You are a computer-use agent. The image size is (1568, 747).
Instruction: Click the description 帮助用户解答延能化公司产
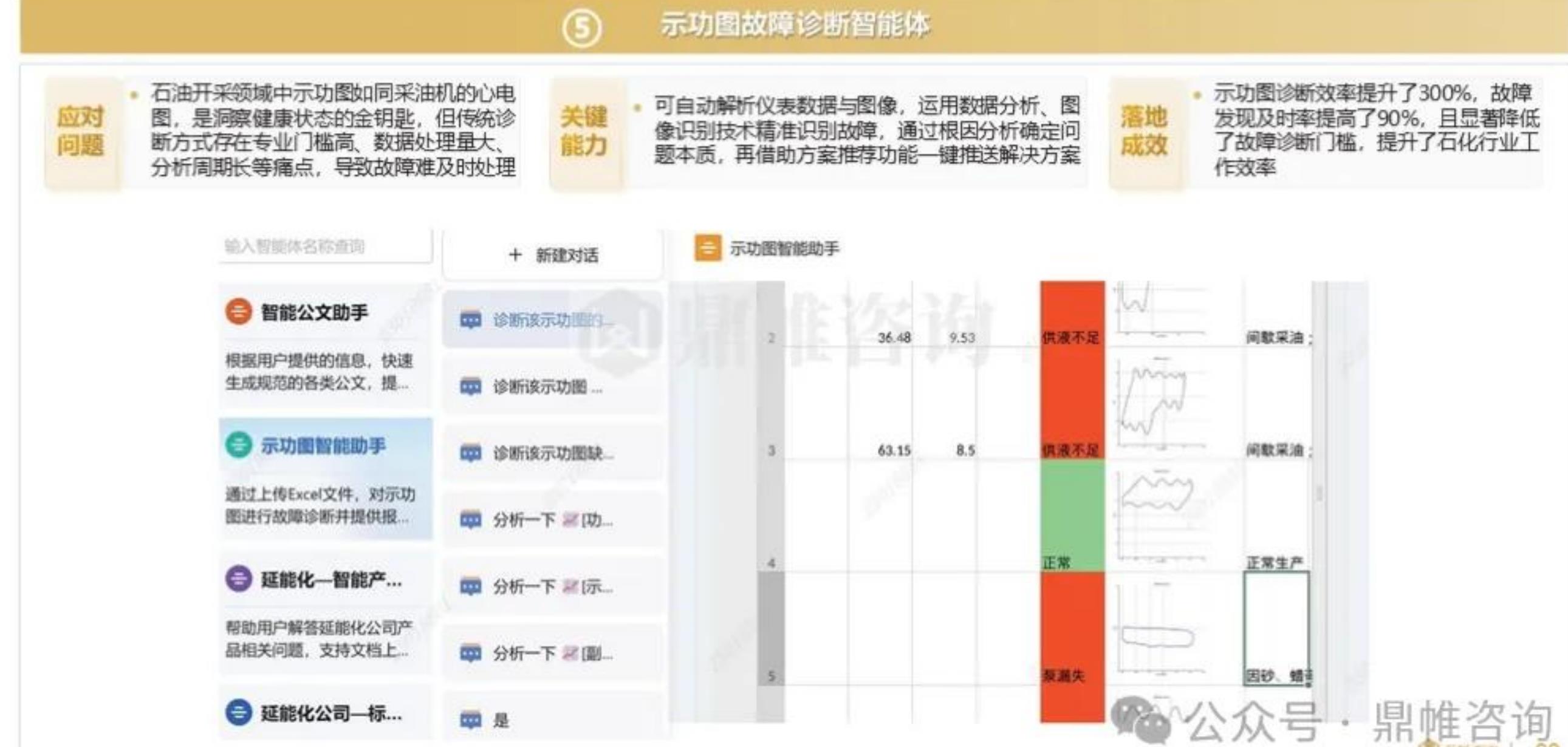[319, 639]
